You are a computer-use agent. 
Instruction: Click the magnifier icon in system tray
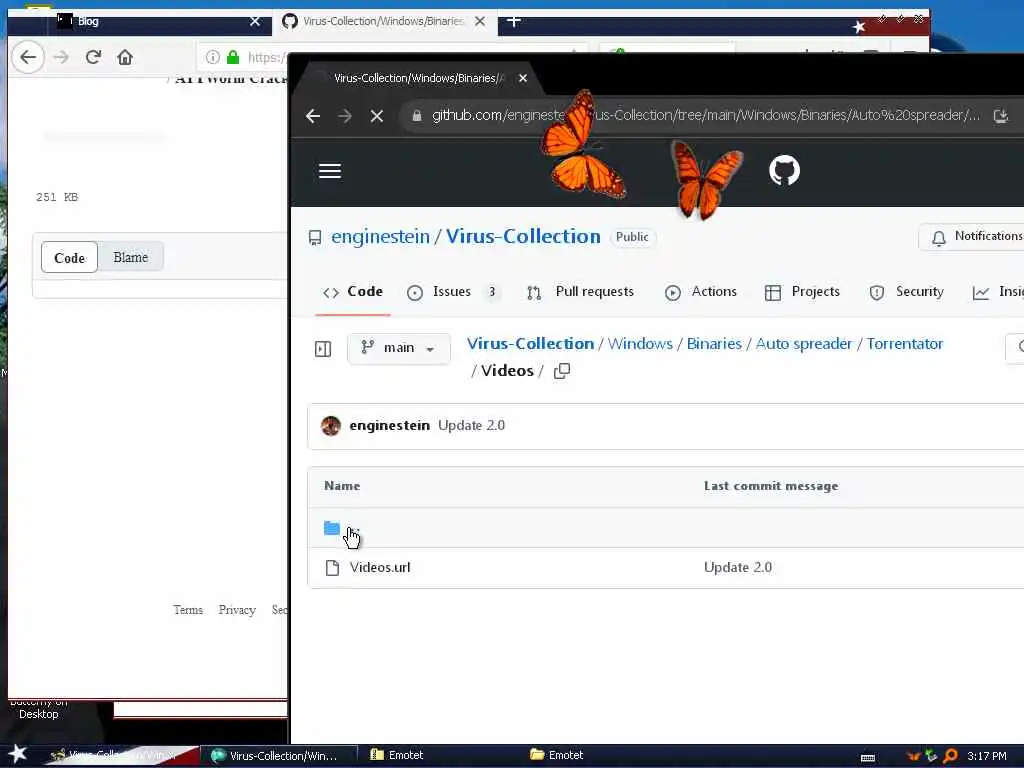pos(950,756)
